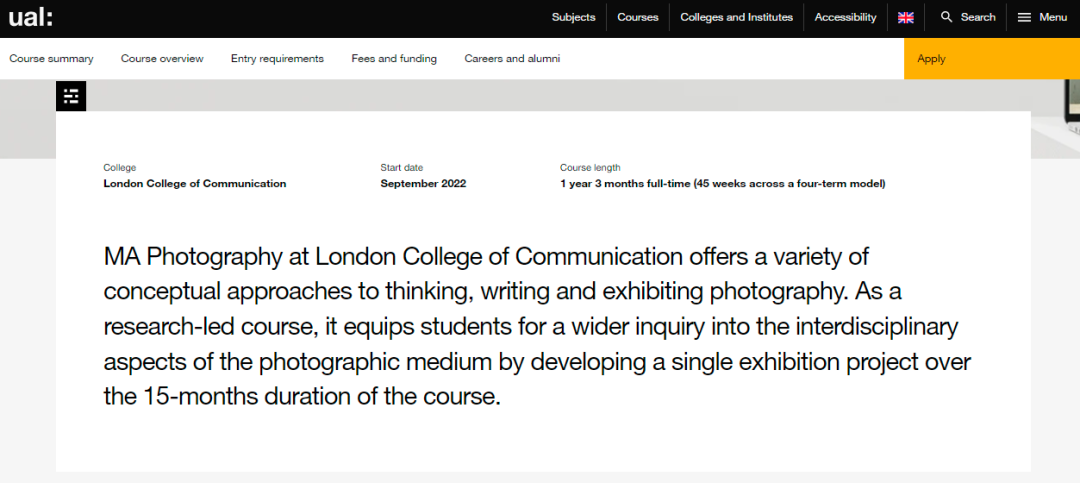Click the yellow Apply button
Image resolution: width=1080 pixels, height=483 pixels.
[x=992, y=59]
